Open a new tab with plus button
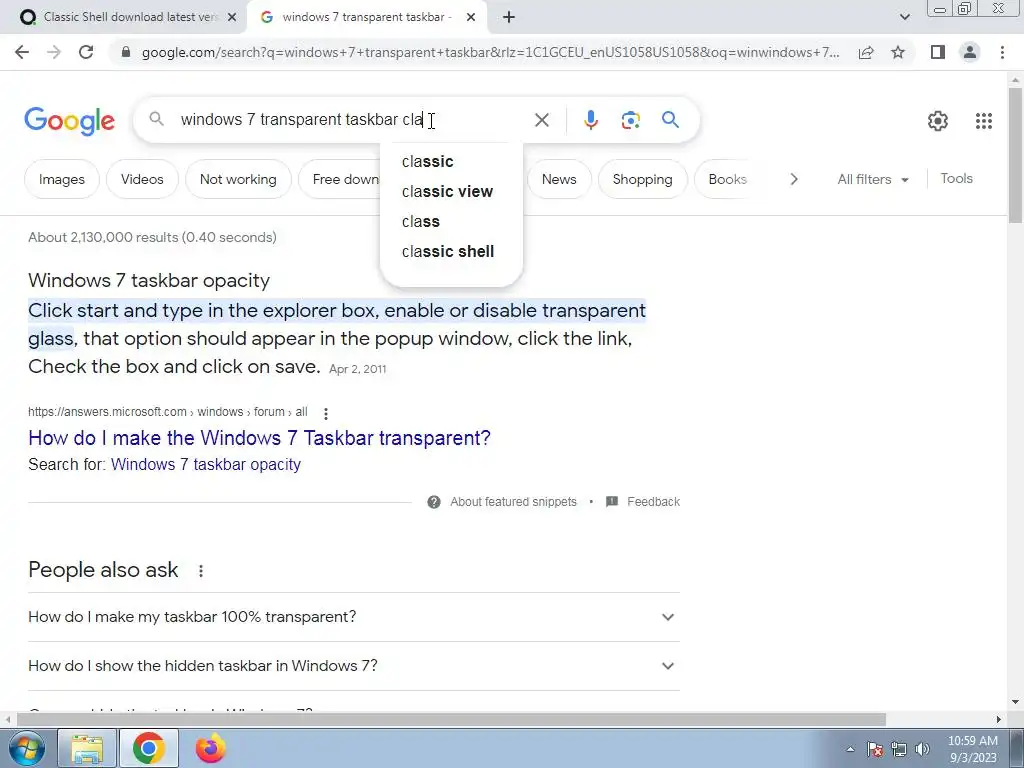This screenshot has height=768, width=1024. coord(509,17)
